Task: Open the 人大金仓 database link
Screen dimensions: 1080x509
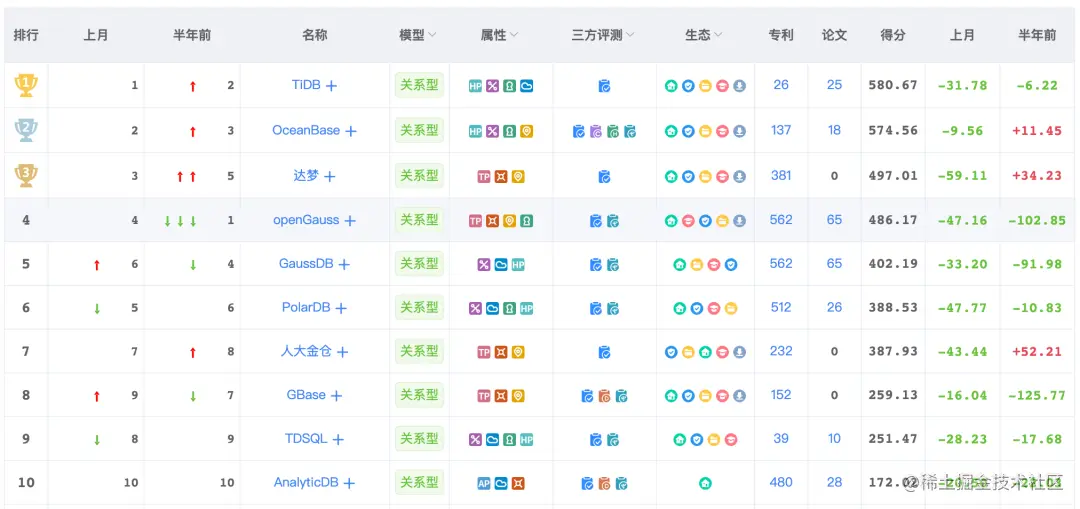Action: point(307,351)
